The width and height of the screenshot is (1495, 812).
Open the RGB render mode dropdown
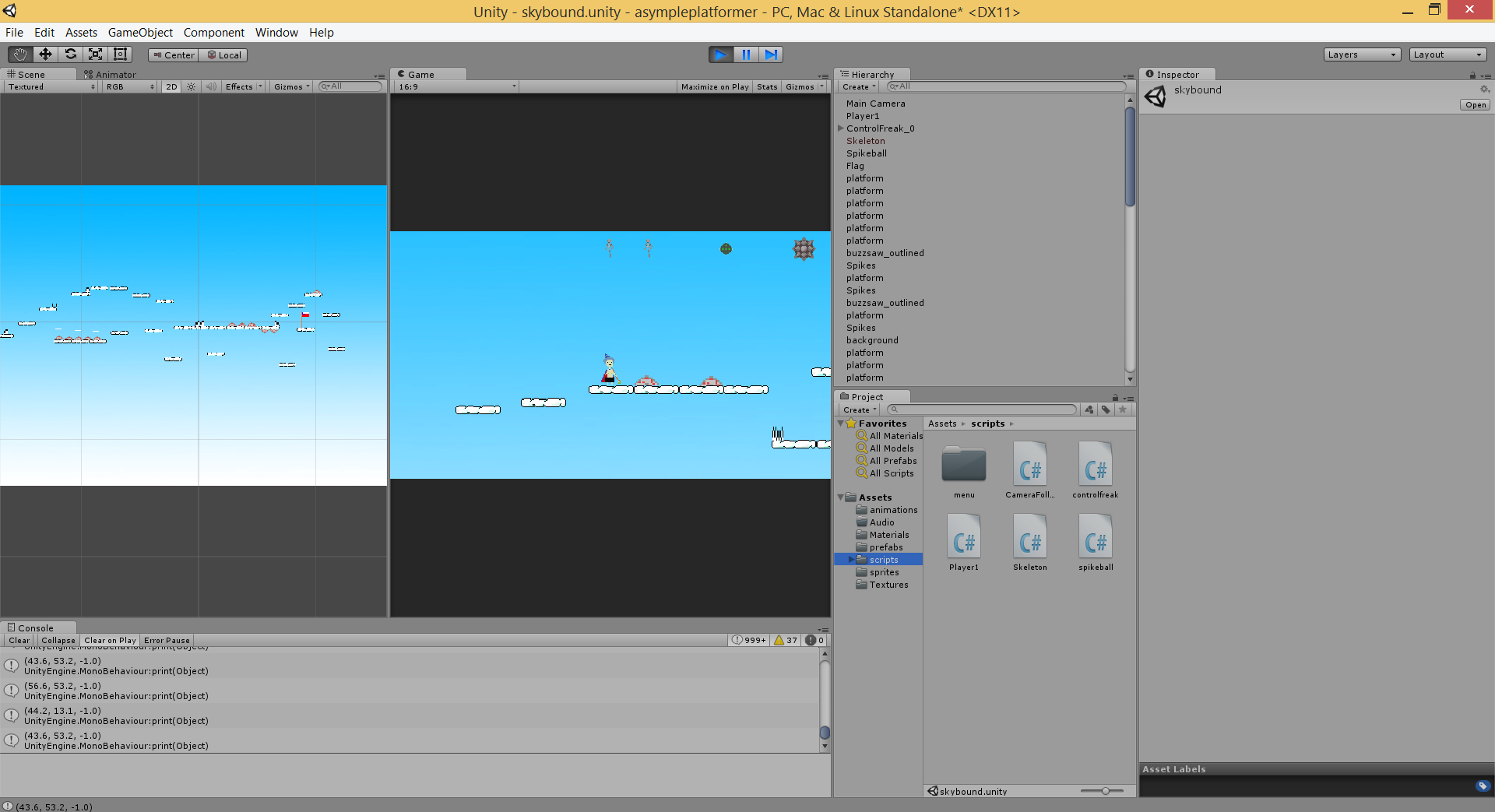[x=129, y=87]
